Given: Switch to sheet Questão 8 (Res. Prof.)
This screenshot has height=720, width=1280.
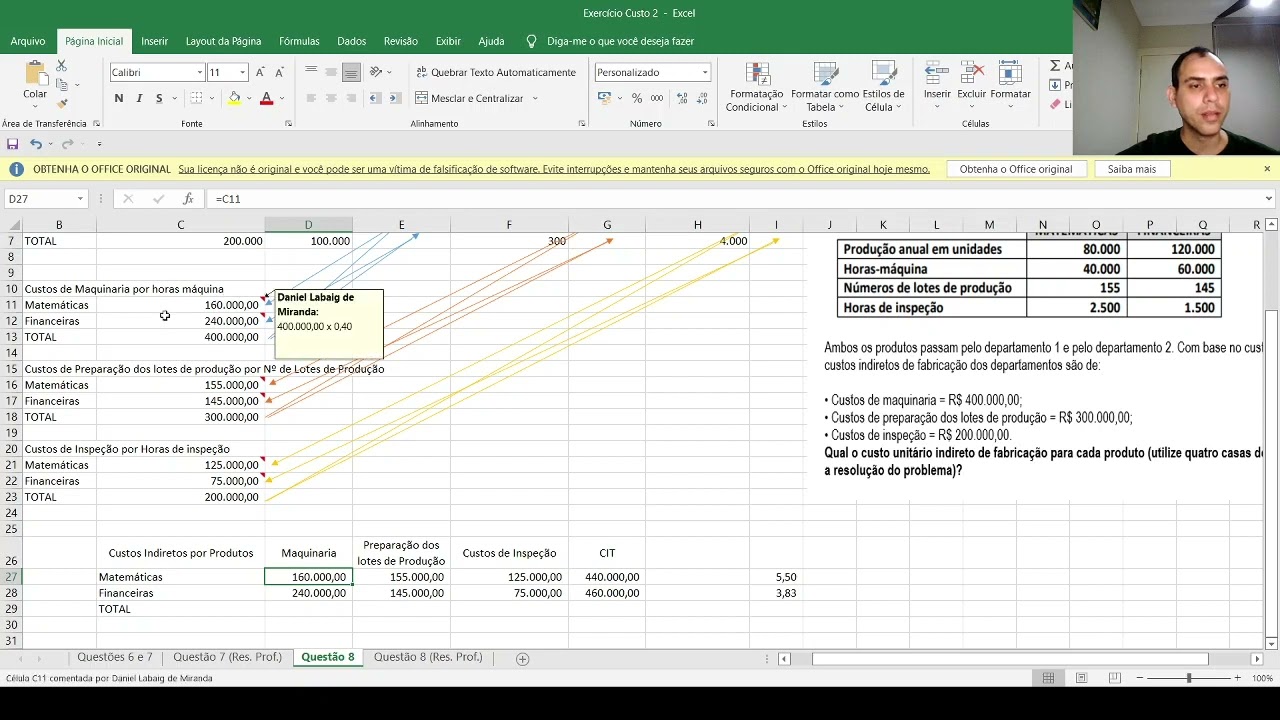Looking at the screenshot, I should click(428, 657).
